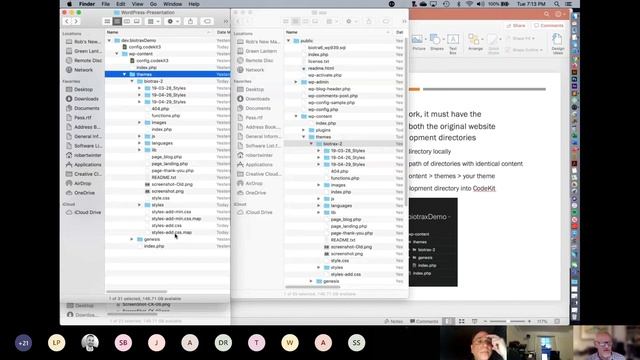
Task: Open Remote Disc in front Finder sidebar
Action: [x=83, y=60]
